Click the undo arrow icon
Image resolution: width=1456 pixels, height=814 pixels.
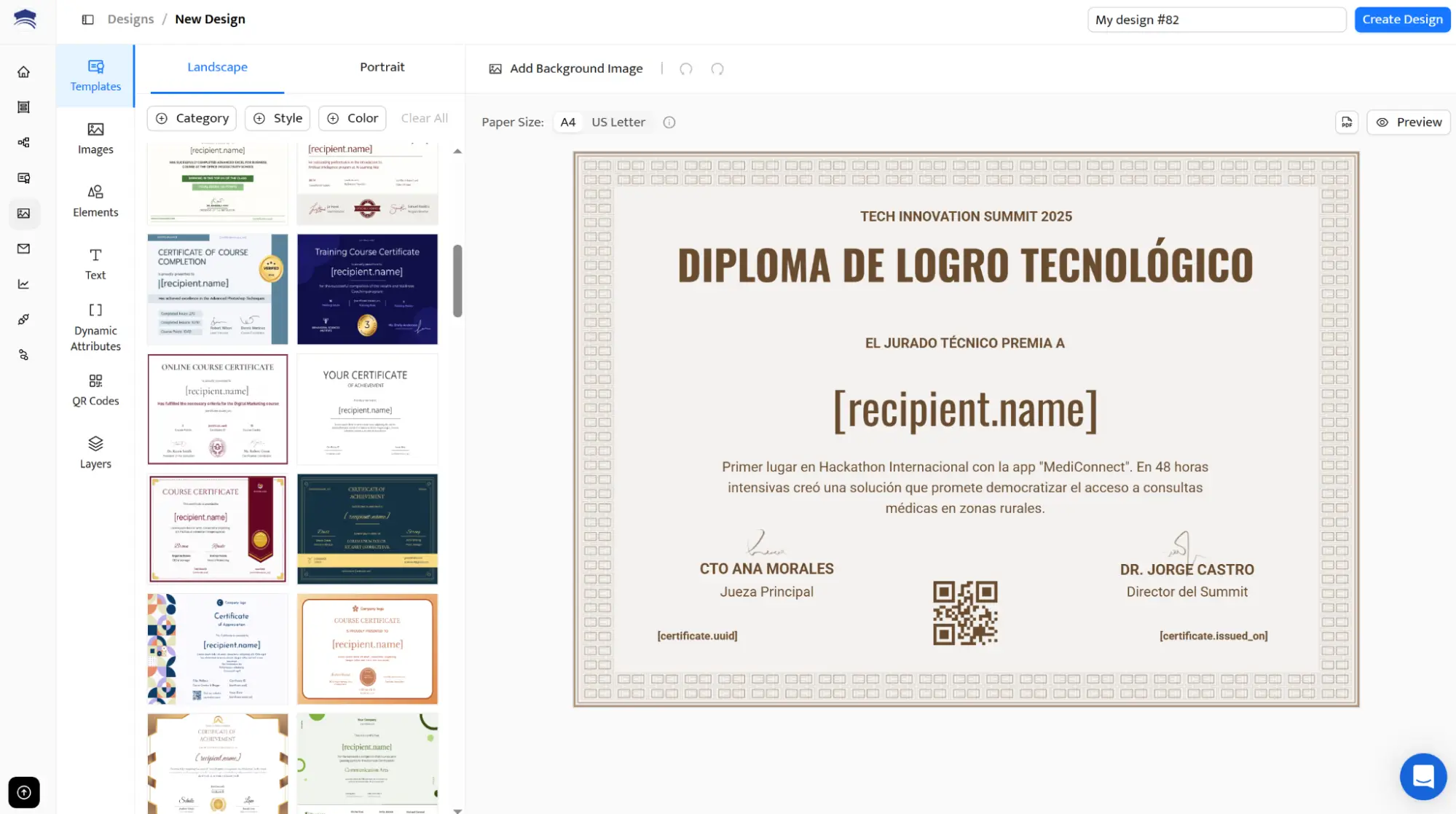point(685,69)
